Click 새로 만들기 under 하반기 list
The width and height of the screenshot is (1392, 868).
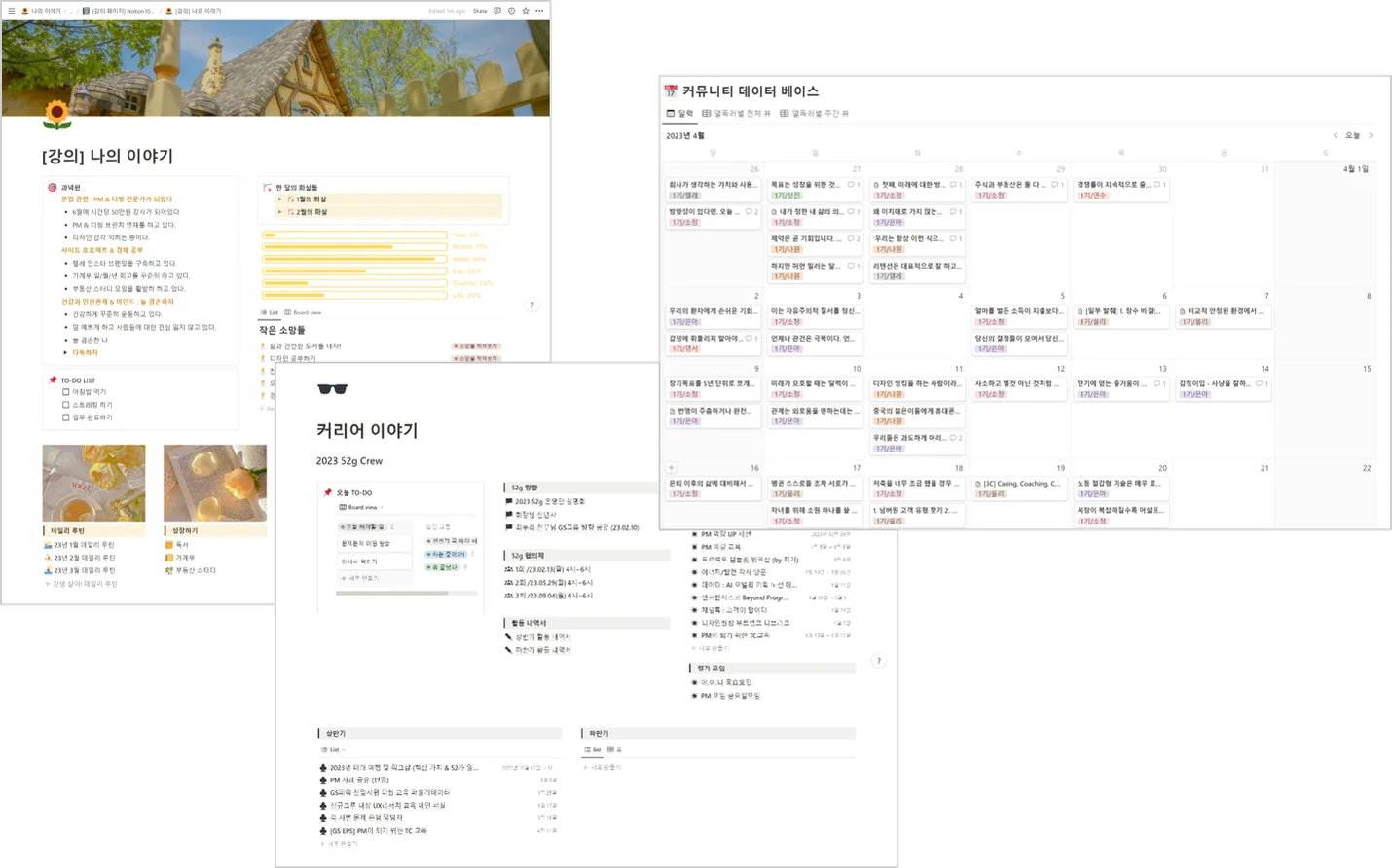[602, 767]
